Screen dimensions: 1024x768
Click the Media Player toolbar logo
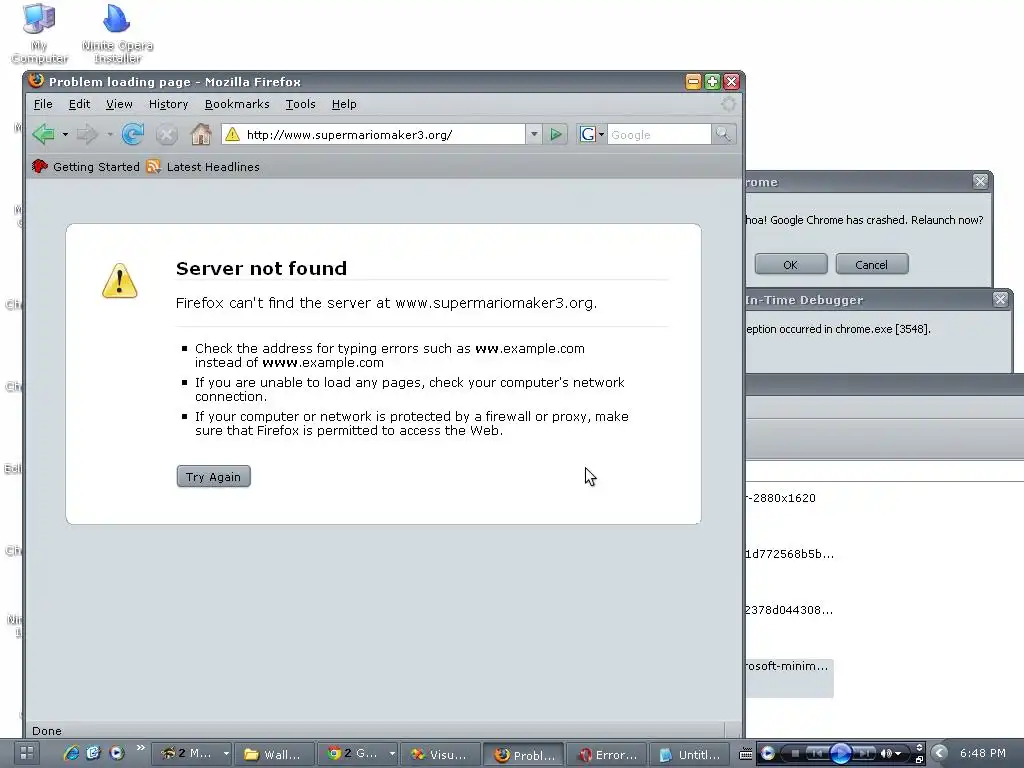pos(768,754)
